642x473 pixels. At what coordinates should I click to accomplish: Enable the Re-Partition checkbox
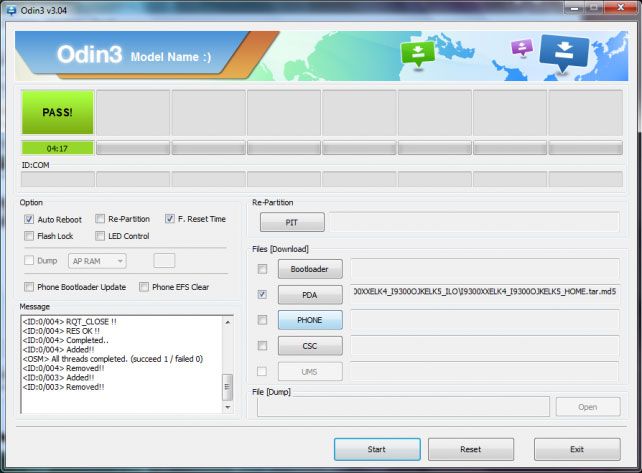pos(99,219)
